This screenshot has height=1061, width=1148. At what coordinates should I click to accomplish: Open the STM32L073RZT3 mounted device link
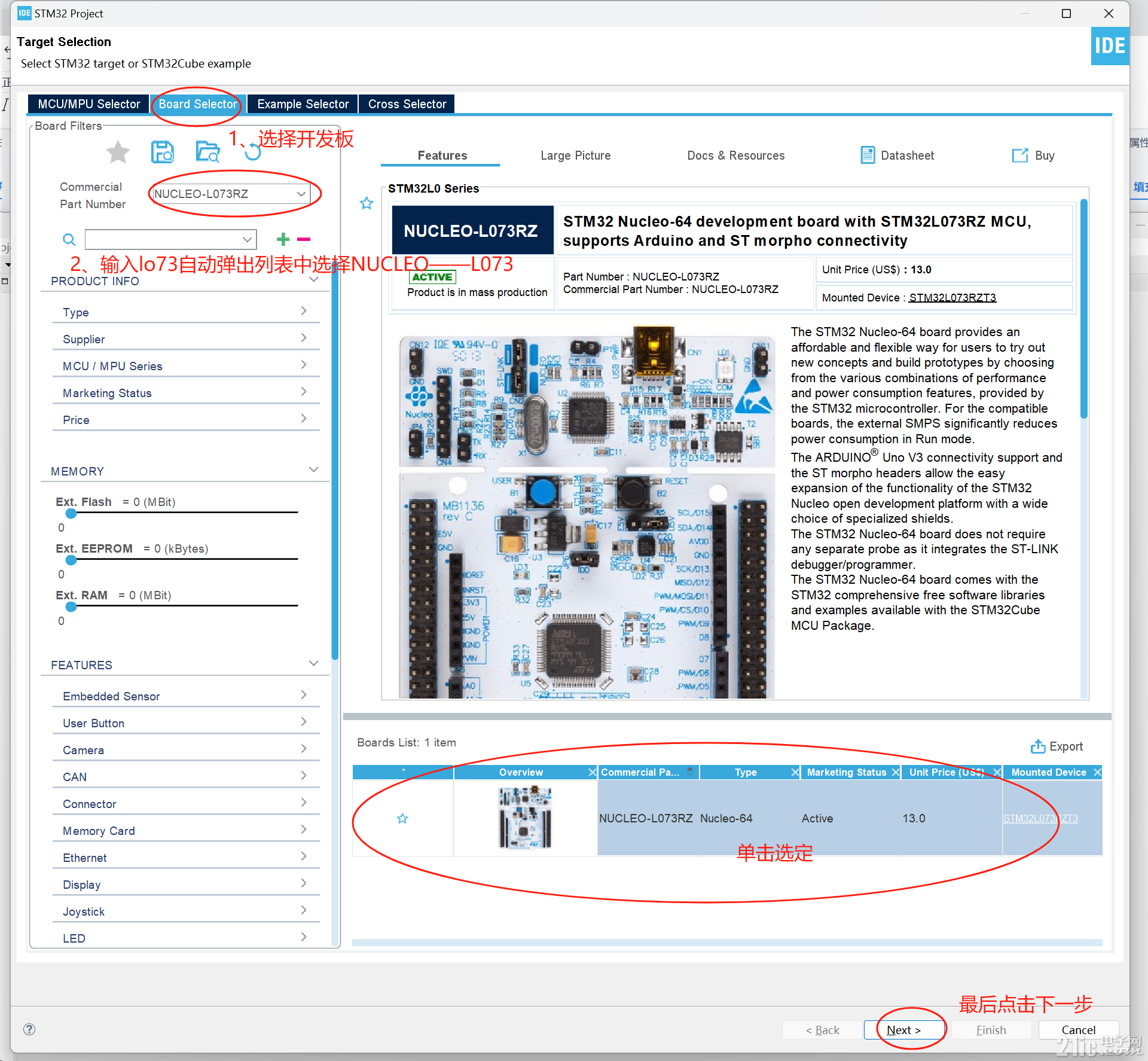pyautogui.click(x=952, y=298)
